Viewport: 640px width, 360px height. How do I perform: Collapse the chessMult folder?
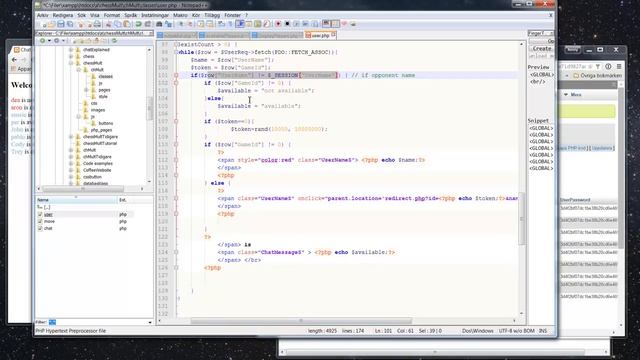click(71, 63)
